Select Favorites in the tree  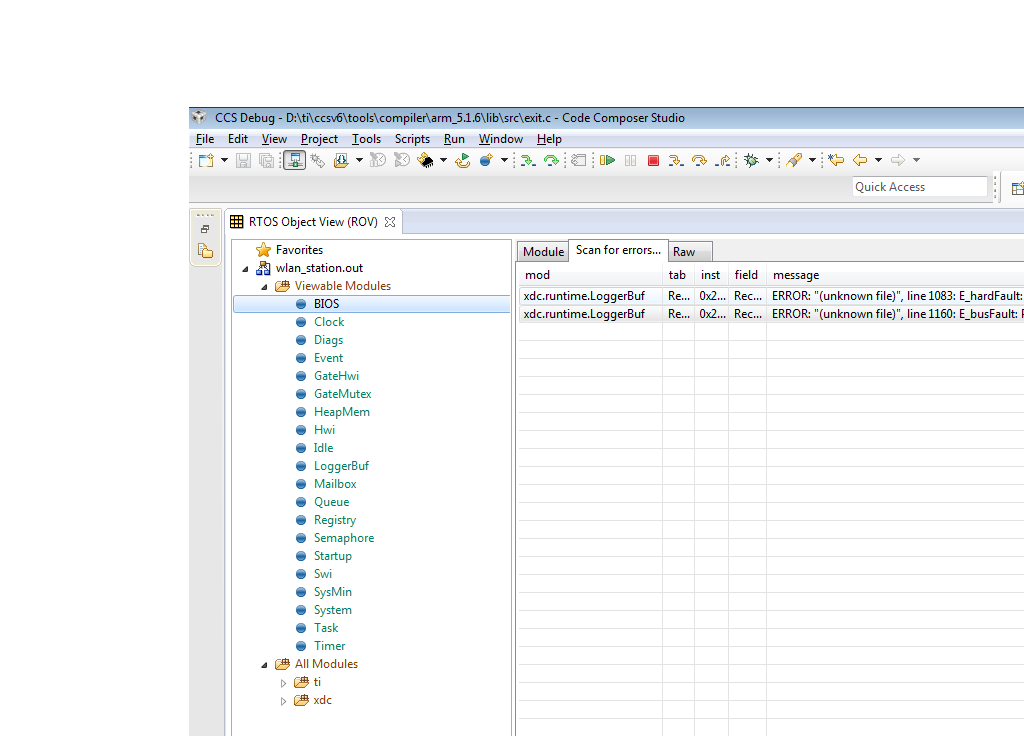(299, 249)
